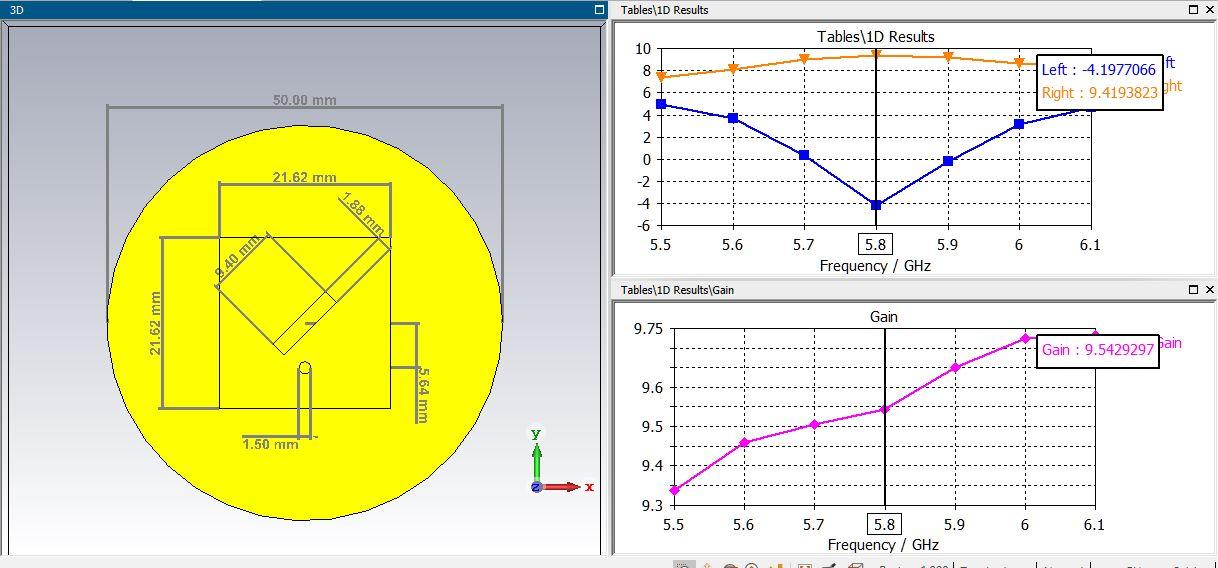Select the magenta Gain point at 5.9 GHz

click(x=955, y=367)
